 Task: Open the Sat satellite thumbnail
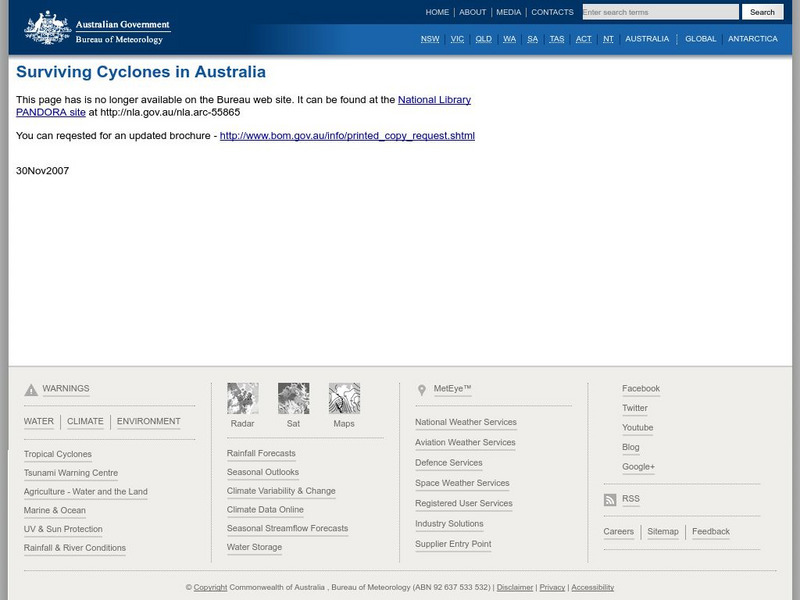coord(293,398)
